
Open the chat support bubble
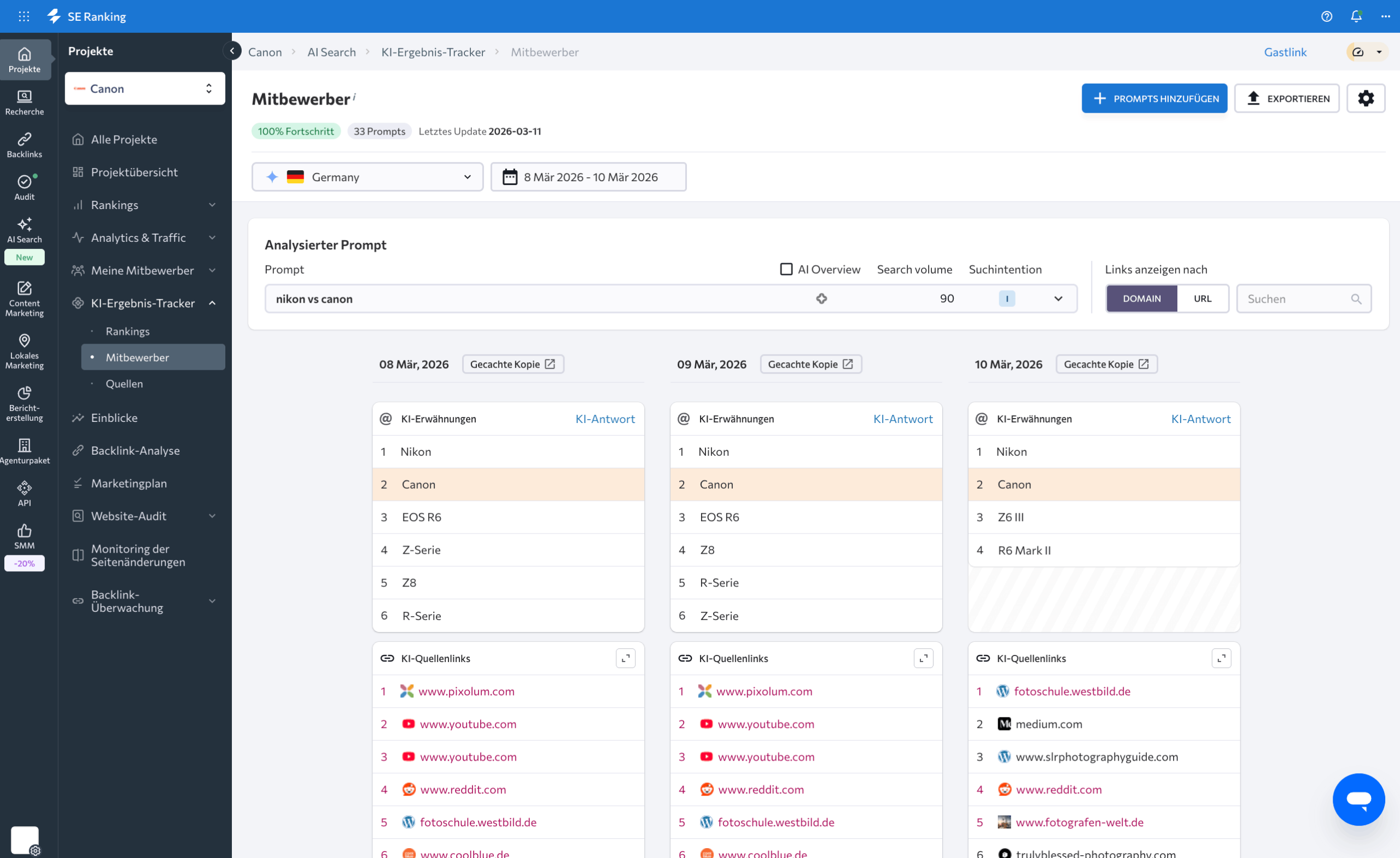[1359, 799]
